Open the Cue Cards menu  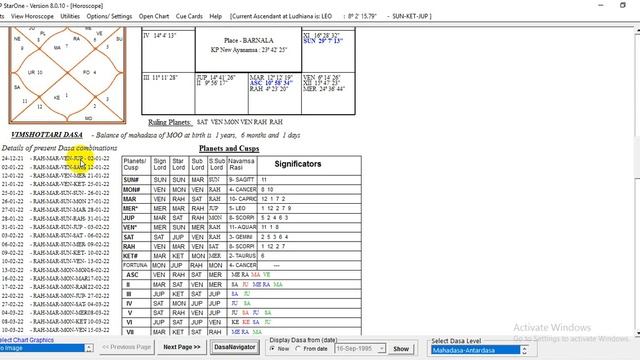(x=189, y=16)
